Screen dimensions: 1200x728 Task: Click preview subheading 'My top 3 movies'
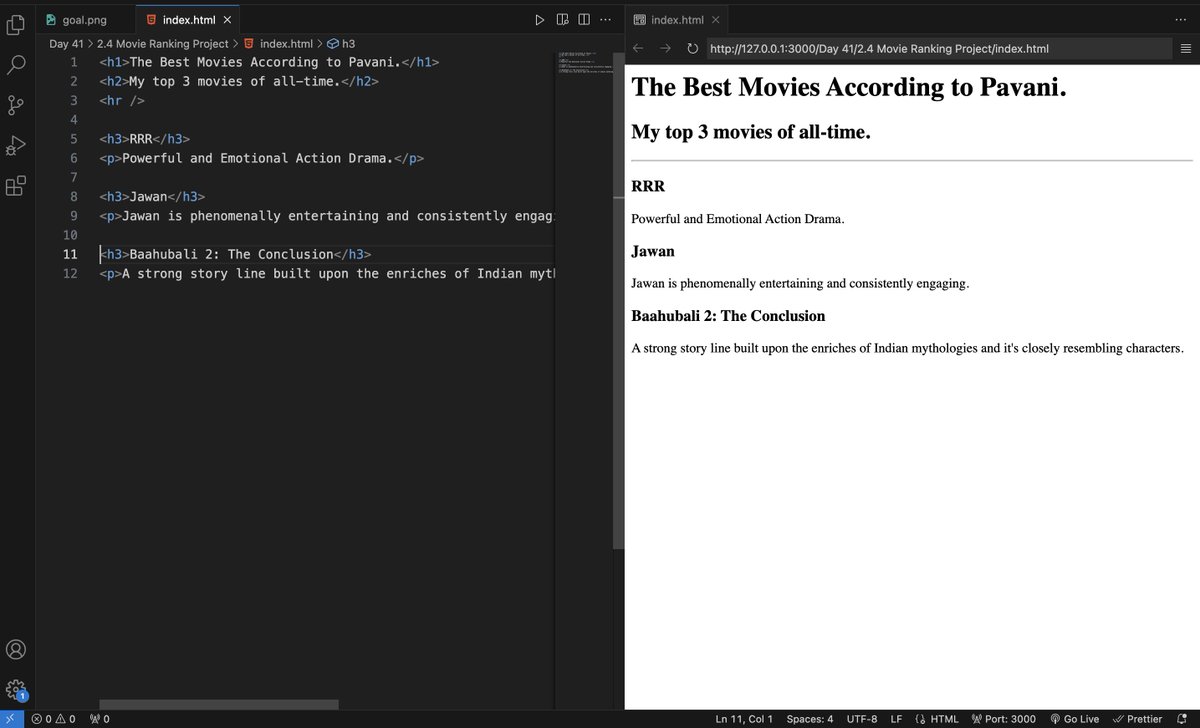coord(751,131)
